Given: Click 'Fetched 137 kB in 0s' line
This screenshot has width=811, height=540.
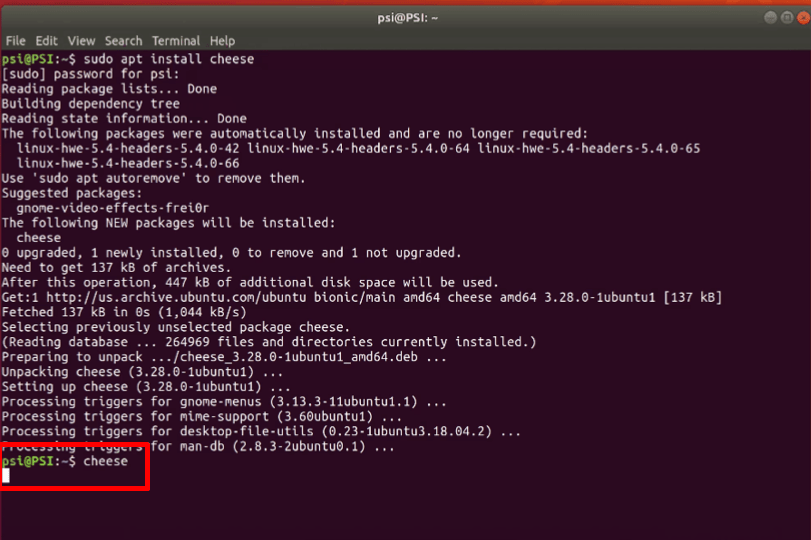Looking at the screenshot, I should (124, 312).
